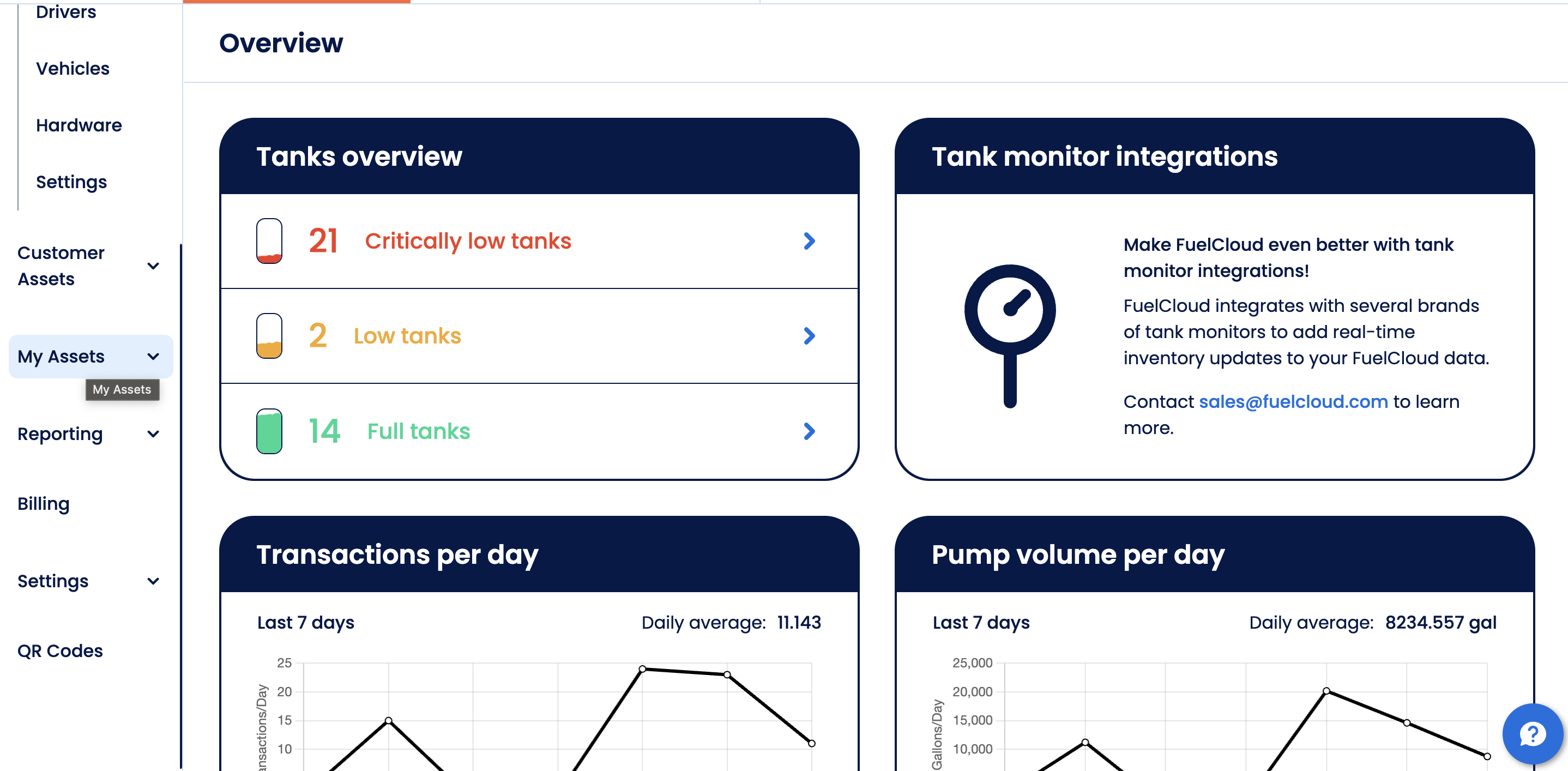Go to Billing page
Viewport: 1568px width, 771px height.
[43, 504]
